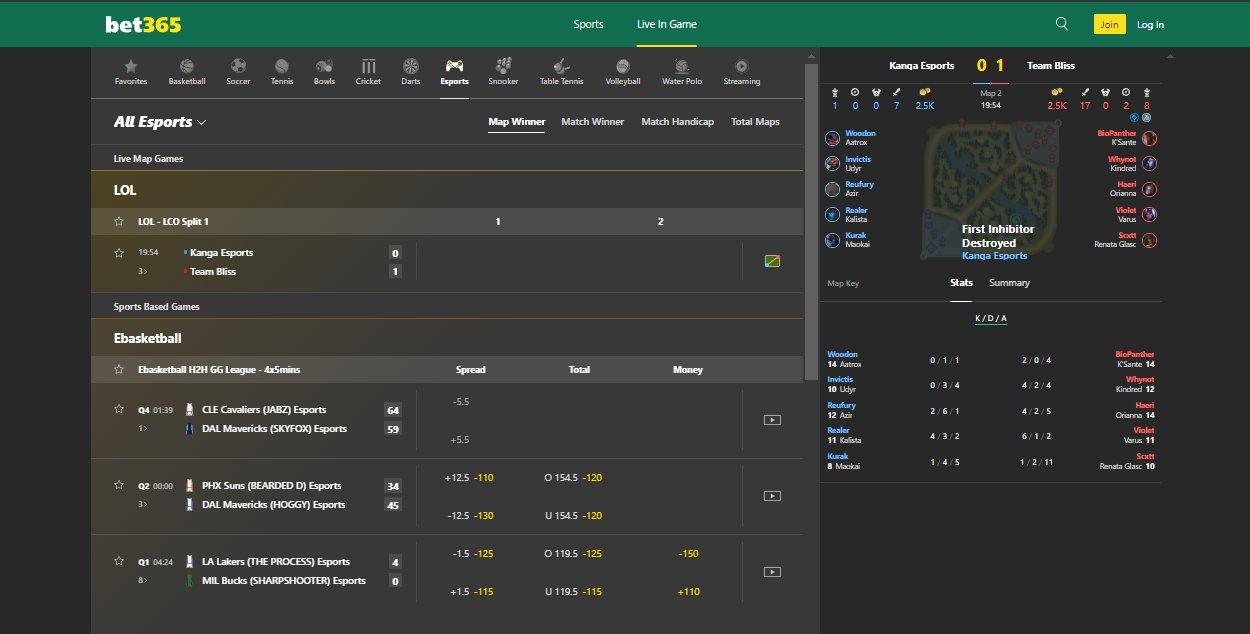Bet PHX Suns +12.5 spread at -110

[470, 478]
